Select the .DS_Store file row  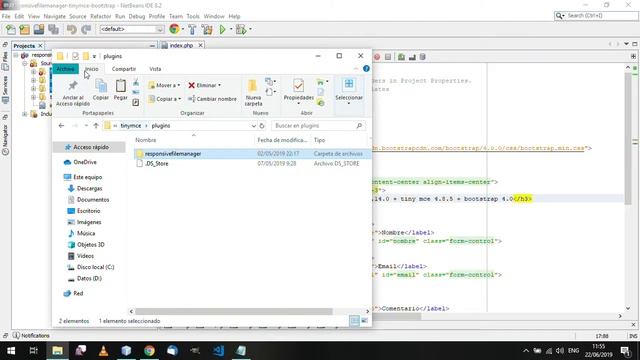tap(252, 164)
